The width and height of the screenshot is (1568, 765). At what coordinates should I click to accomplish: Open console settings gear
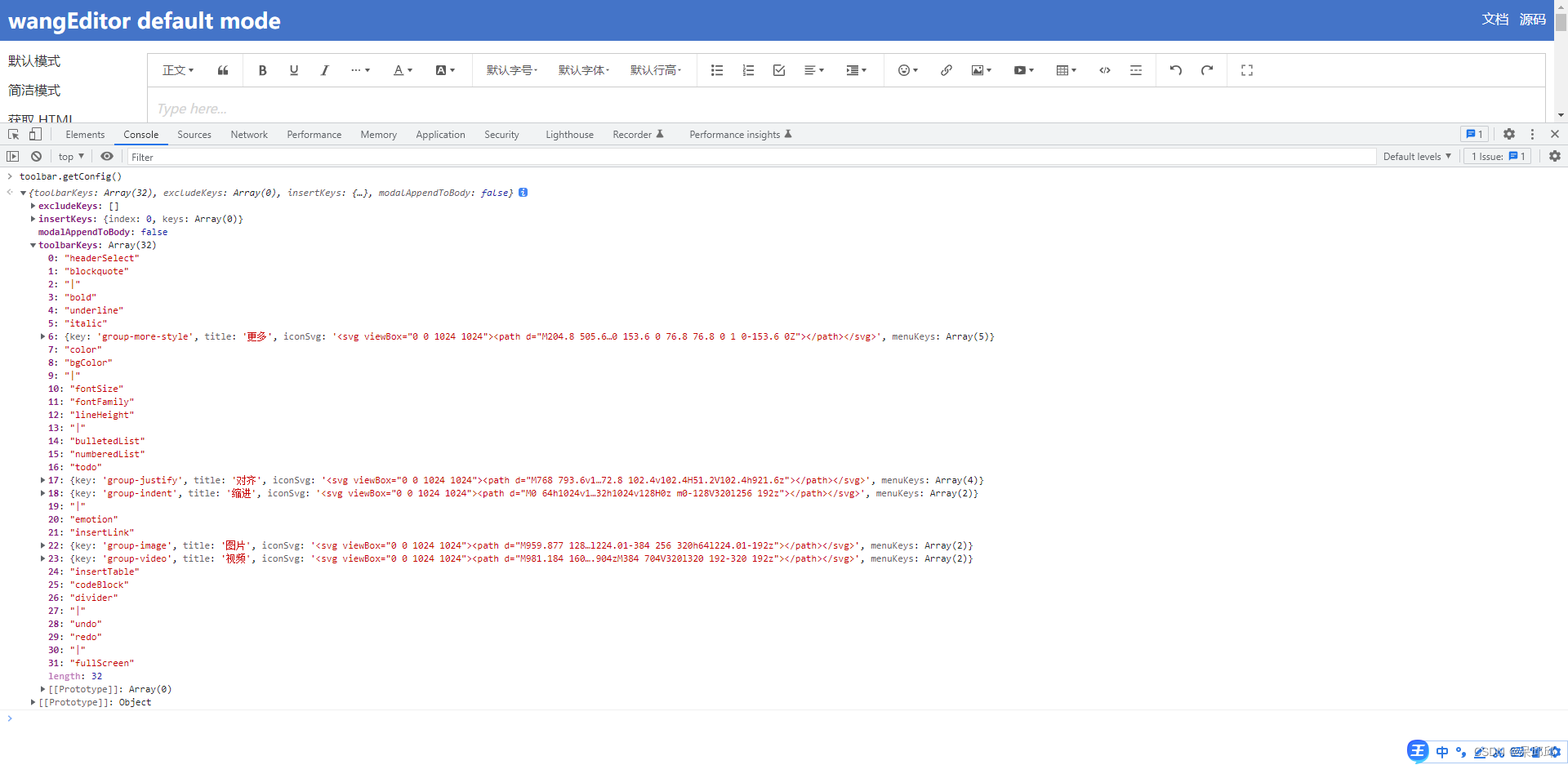click(x=1555, y=157)
